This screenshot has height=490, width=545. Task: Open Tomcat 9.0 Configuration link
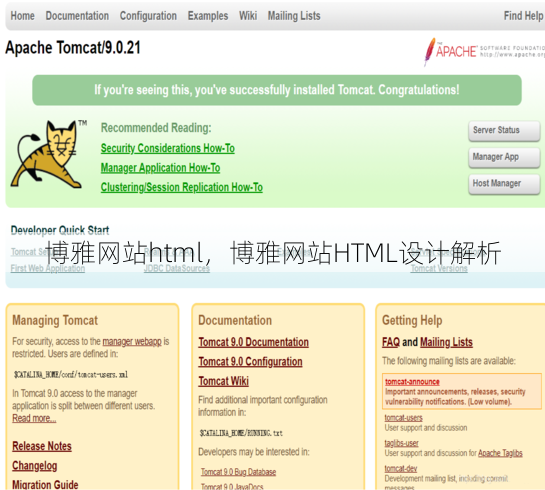(250, 362)
